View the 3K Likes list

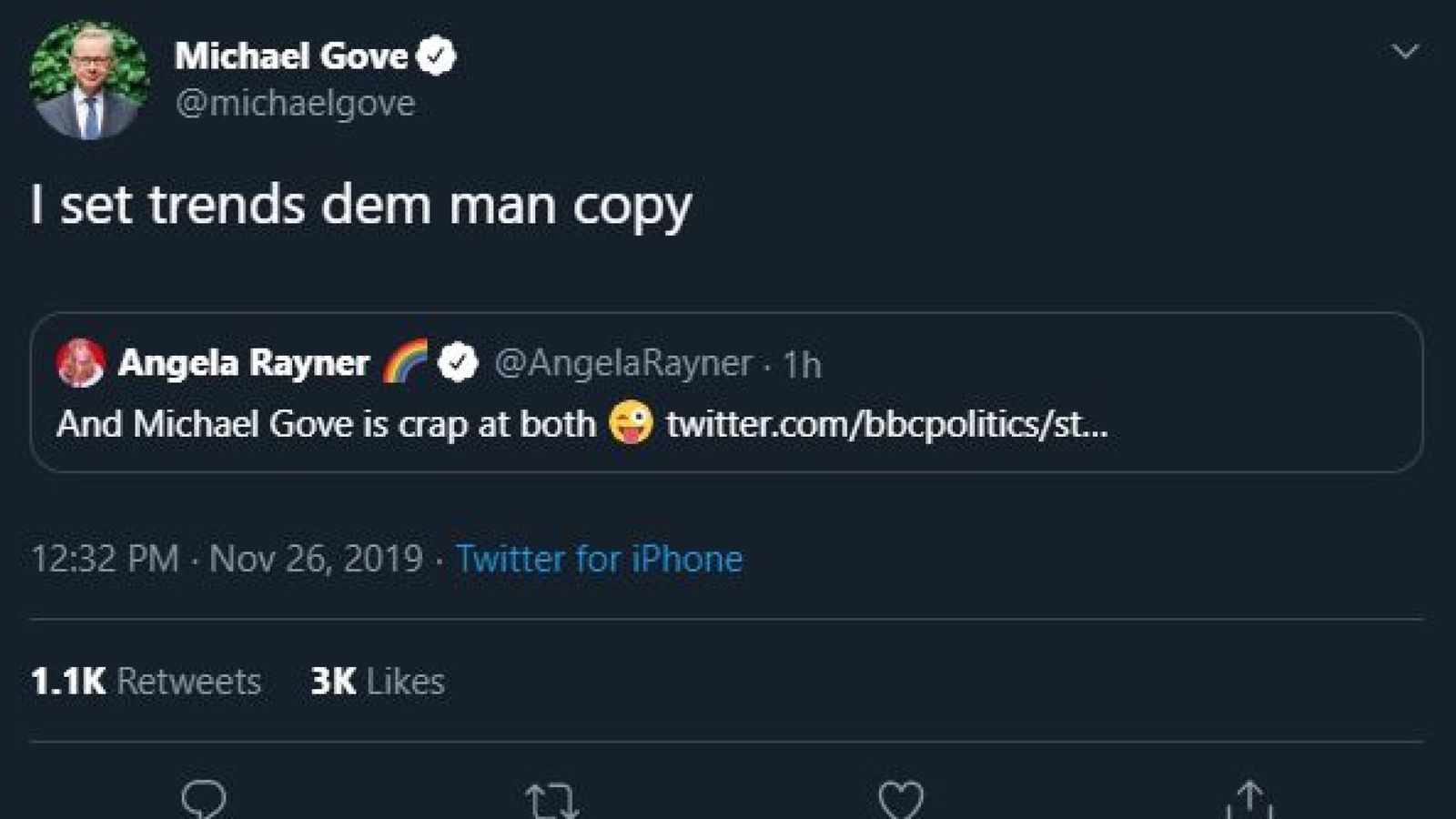pos(378,681)
